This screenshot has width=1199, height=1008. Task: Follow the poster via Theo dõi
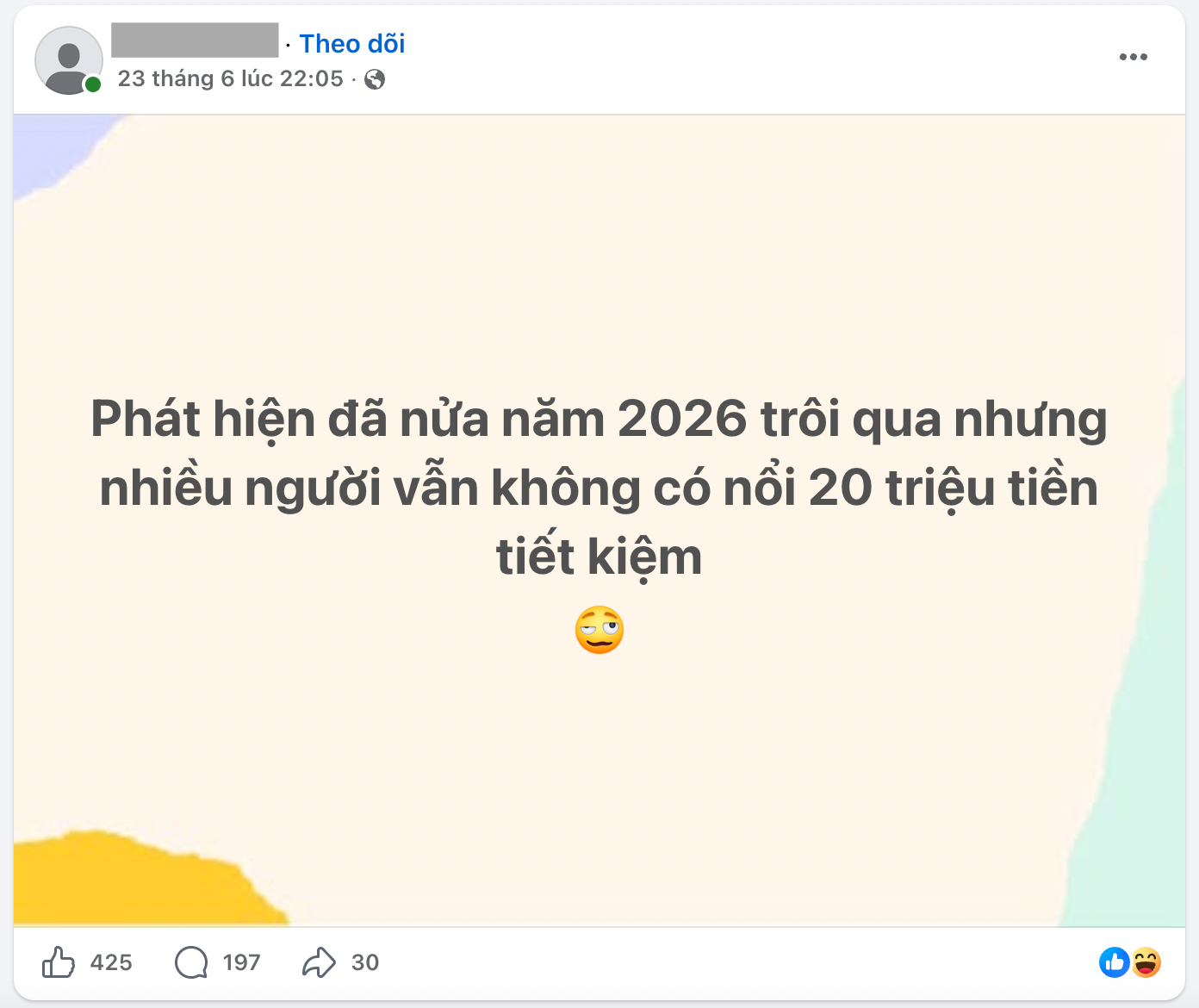[x=351, y=44]
